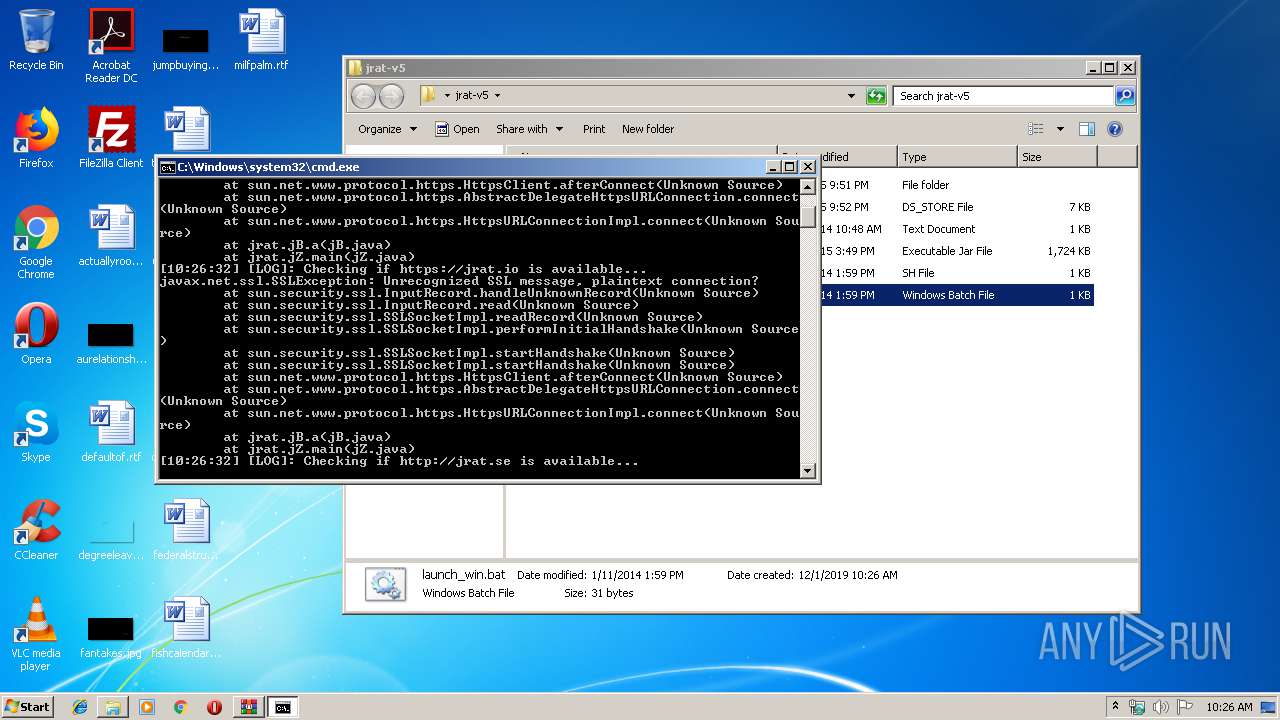Click the search magnifier button
The image size is (1280, 720).
(x=1125, y=96)
